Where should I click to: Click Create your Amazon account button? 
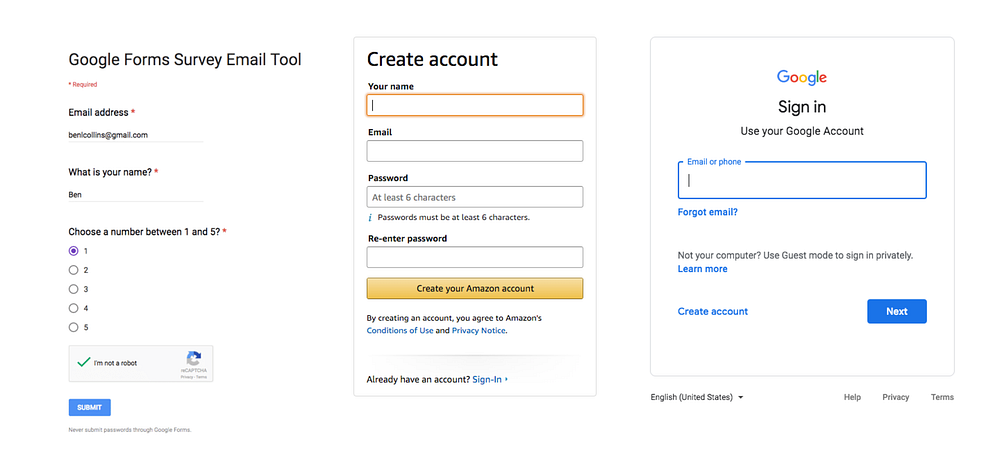[475, 289]
